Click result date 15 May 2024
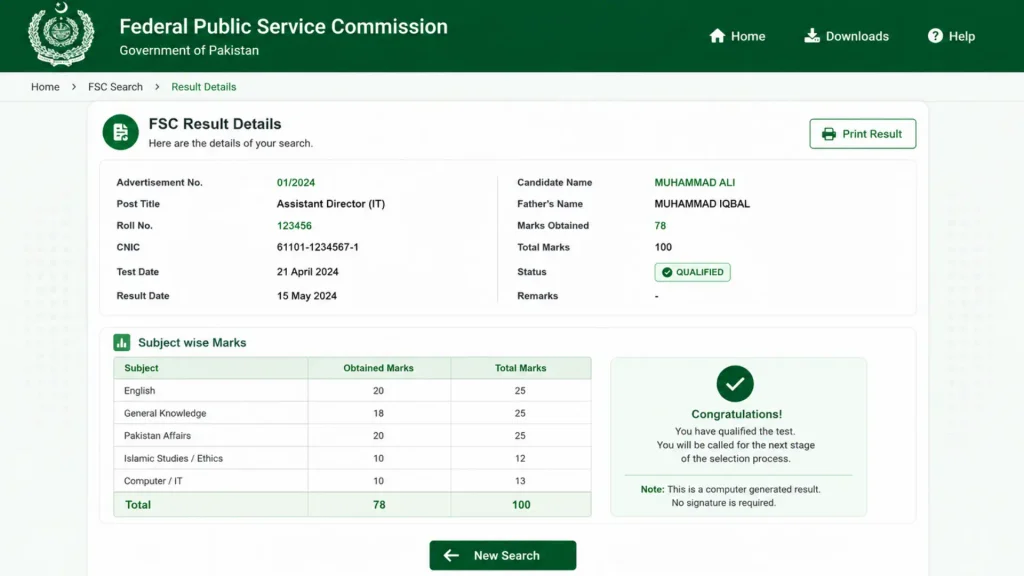 point(307,296)
